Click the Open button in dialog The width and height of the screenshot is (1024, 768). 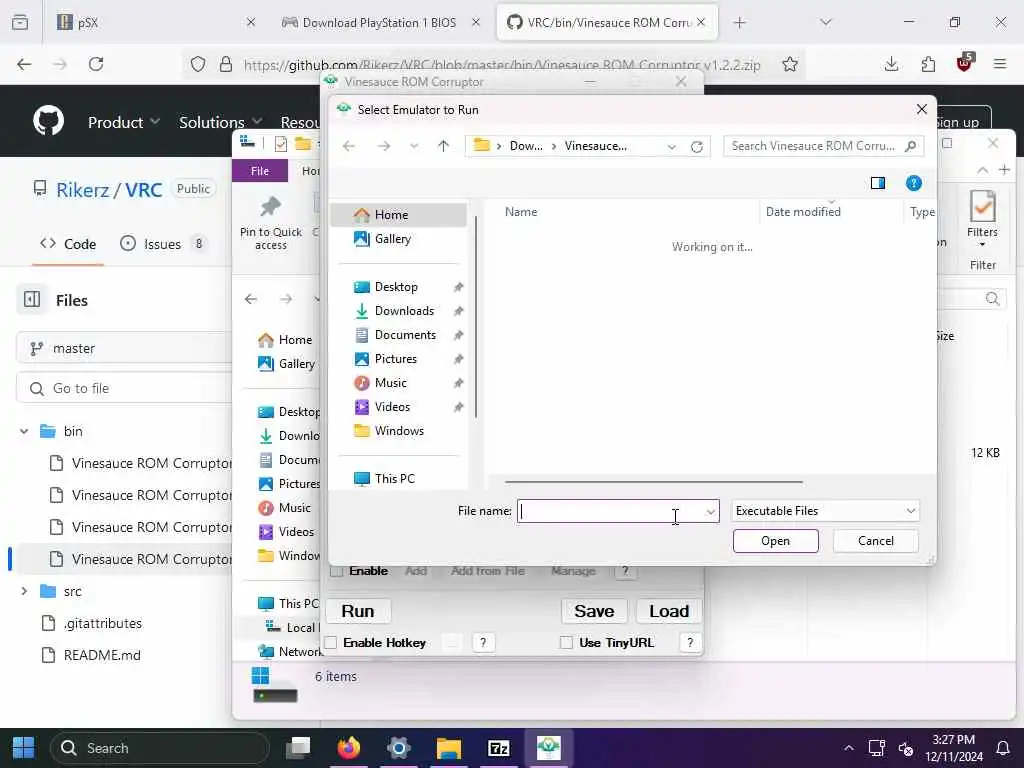[775, 541]
